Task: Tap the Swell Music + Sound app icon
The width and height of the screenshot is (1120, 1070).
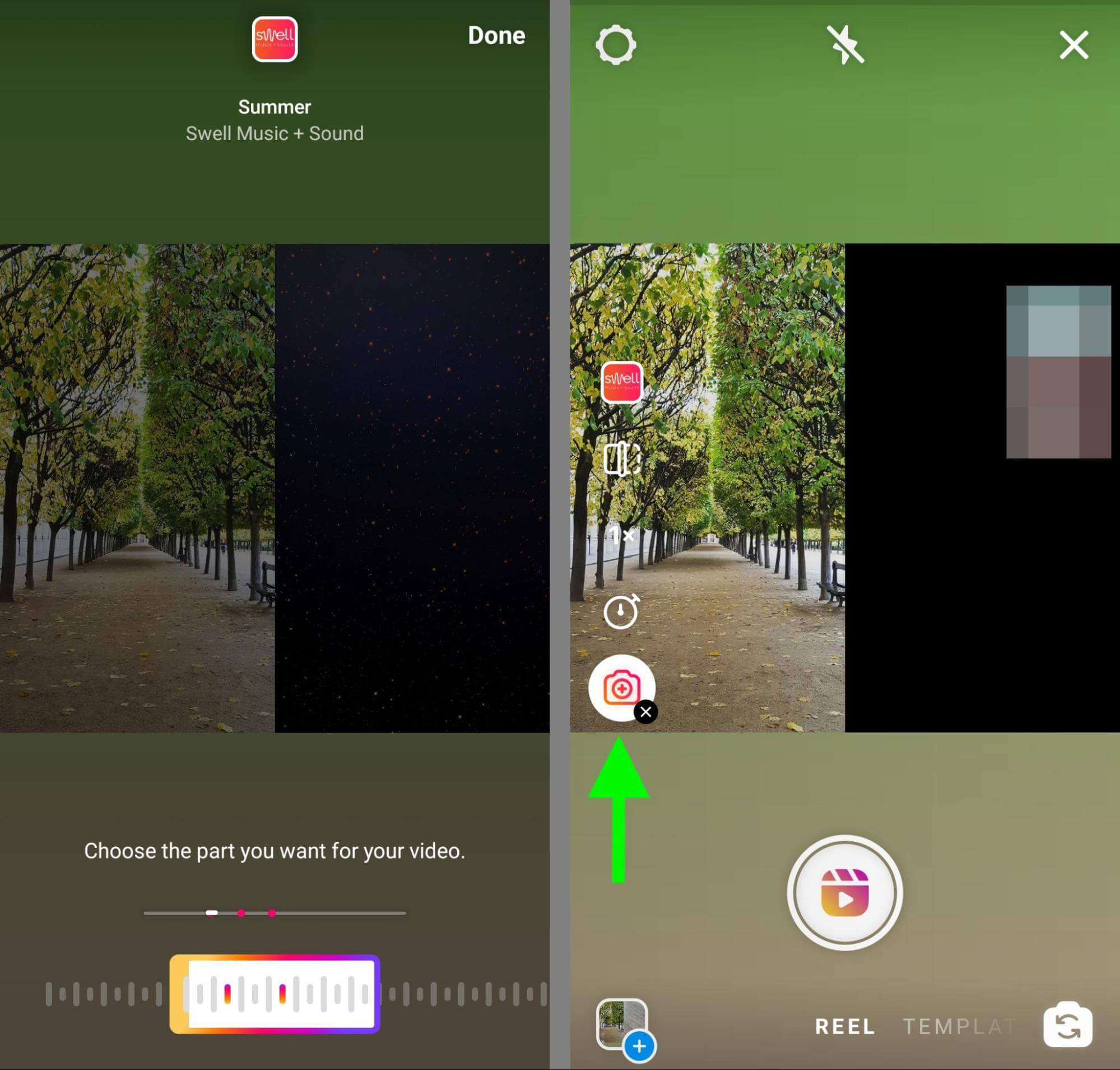Action: (x=275, y=38)
